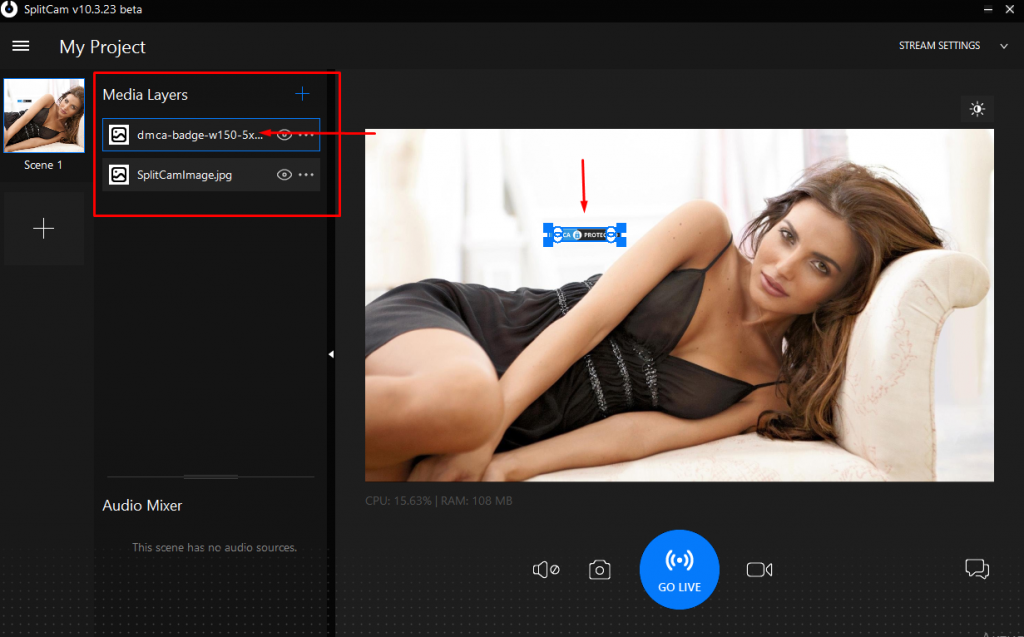Add a new scene with plus tile

44,229
